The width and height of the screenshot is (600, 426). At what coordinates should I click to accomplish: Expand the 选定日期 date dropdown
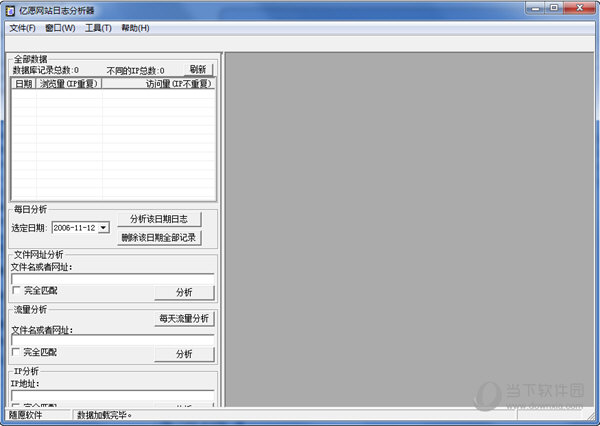pyautogui.click(x=103, y=228)
